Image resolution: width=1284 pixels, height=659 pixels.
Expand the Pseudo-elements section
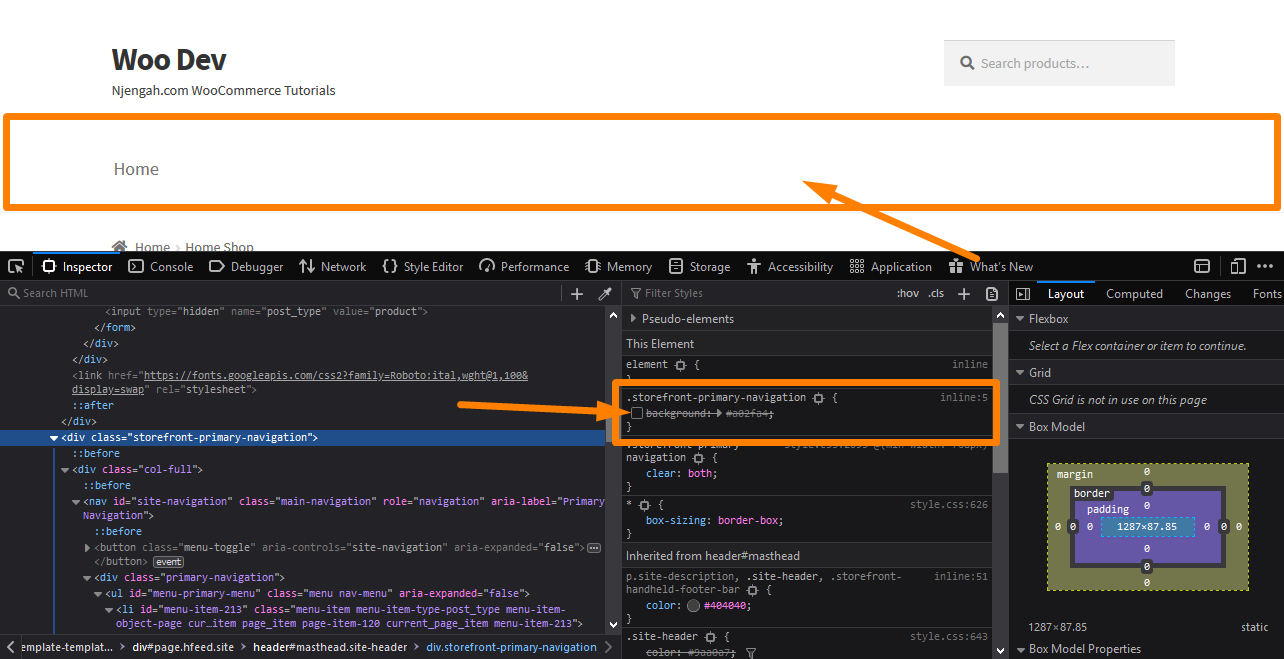pyautogui.click(x=633, y=319)
